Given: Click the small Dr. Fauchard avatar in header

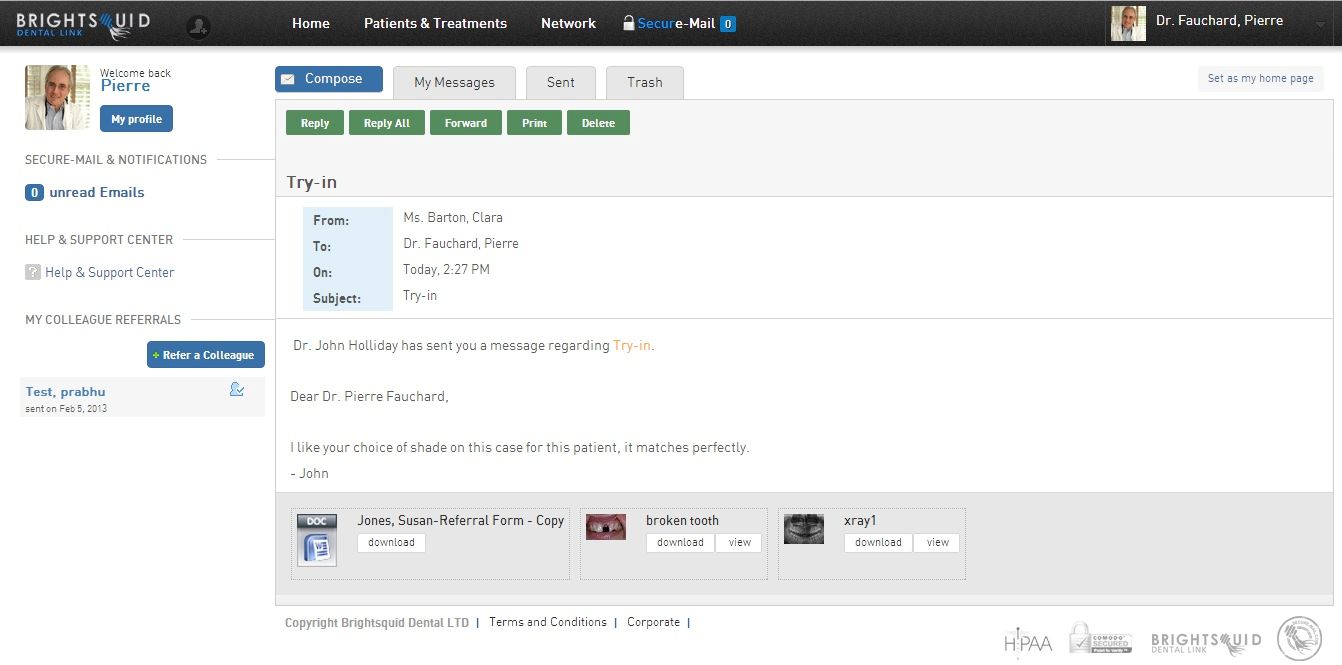Looking at the screenshot, I should pyautogui.click(x=1128, y=23).
